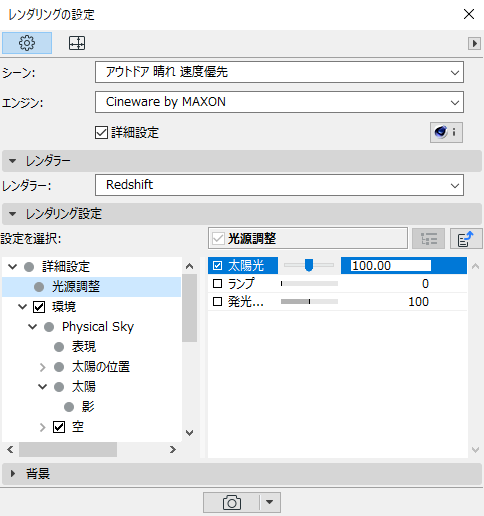Click the Cinema 4D info button
Image resolution: width=484 pixels, height=516 pixels.
click(x=446, y=132)
